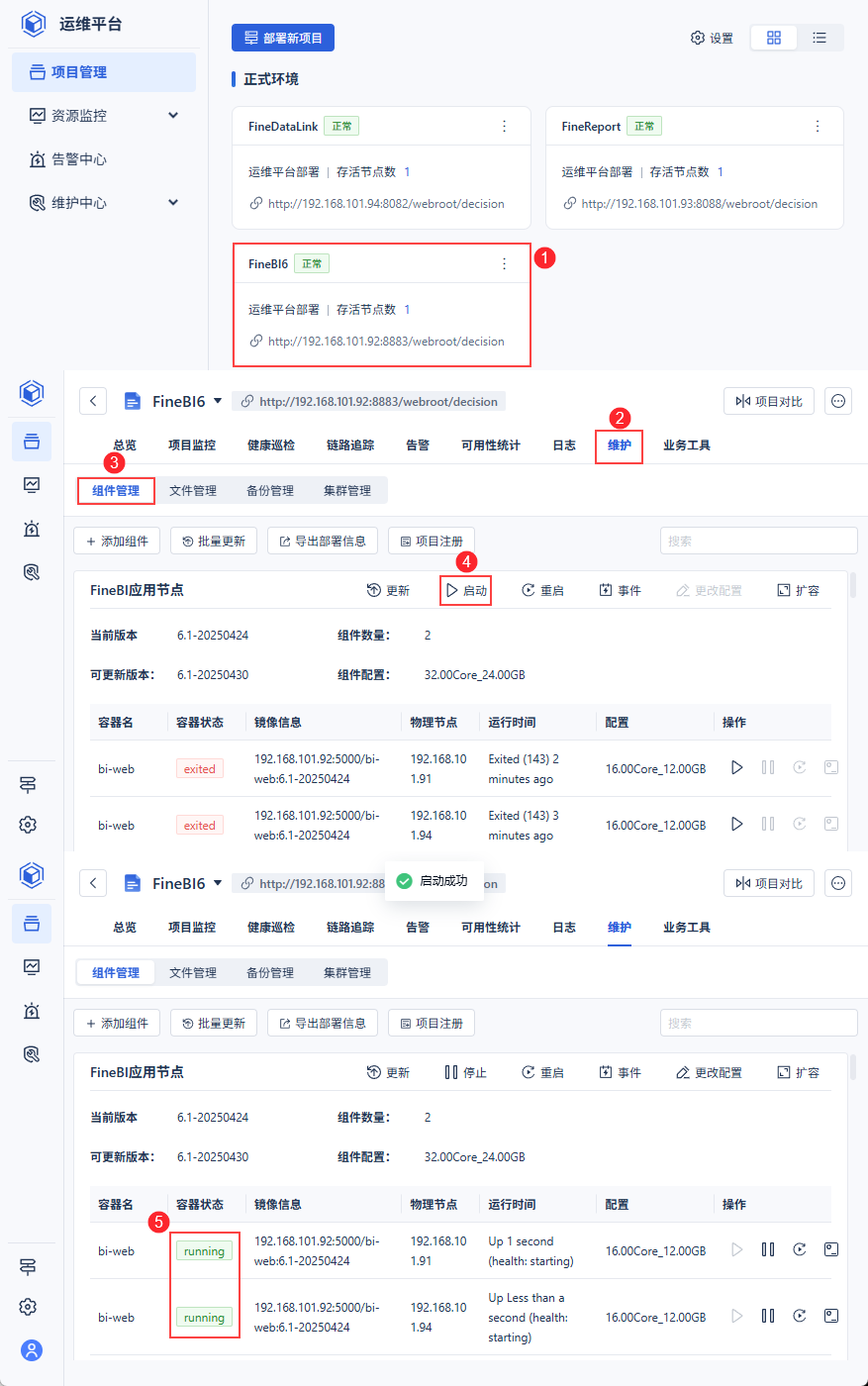Open the FineBI6 card more-options menu
This screenshot has height=1386, width=868.
pos(505,264)
